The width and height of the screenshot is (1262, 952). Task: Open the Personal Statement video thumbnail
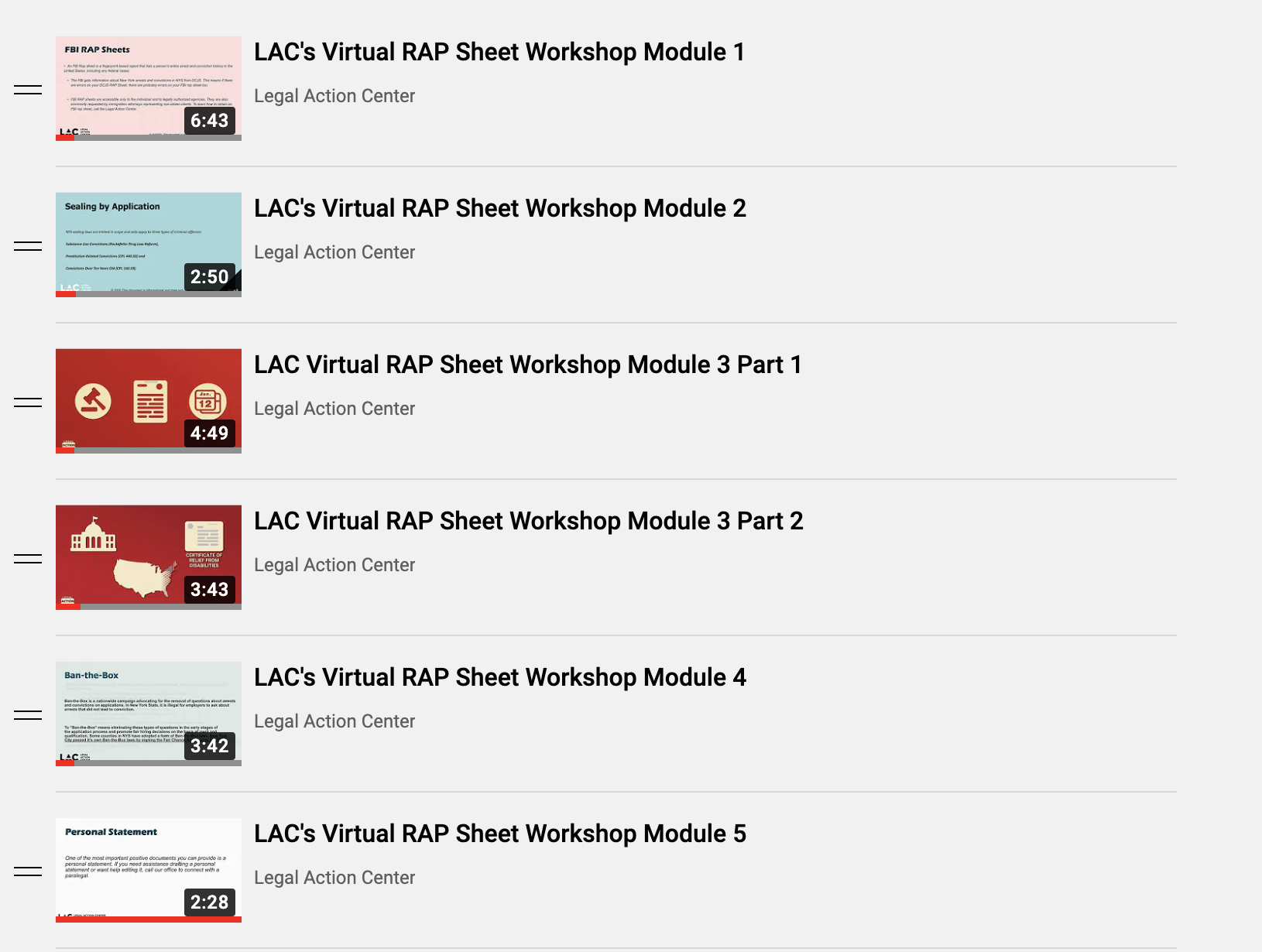click(148, 869)
